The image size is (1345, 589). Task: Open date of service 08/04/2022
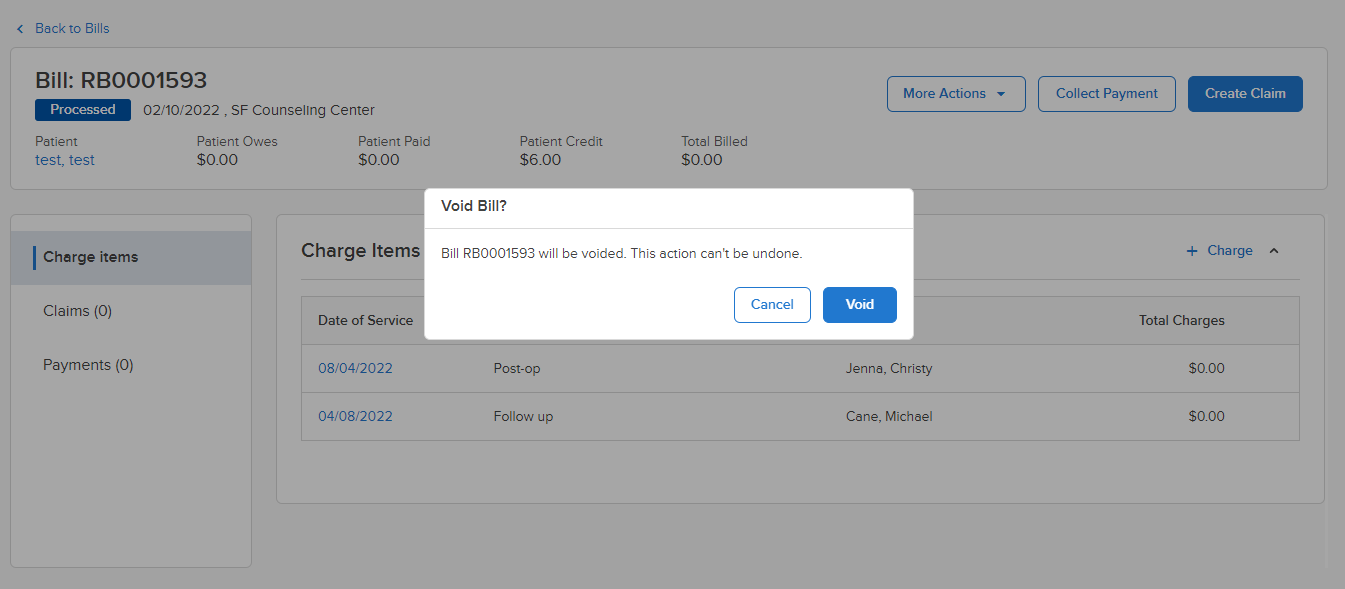(x=355, y=368)
